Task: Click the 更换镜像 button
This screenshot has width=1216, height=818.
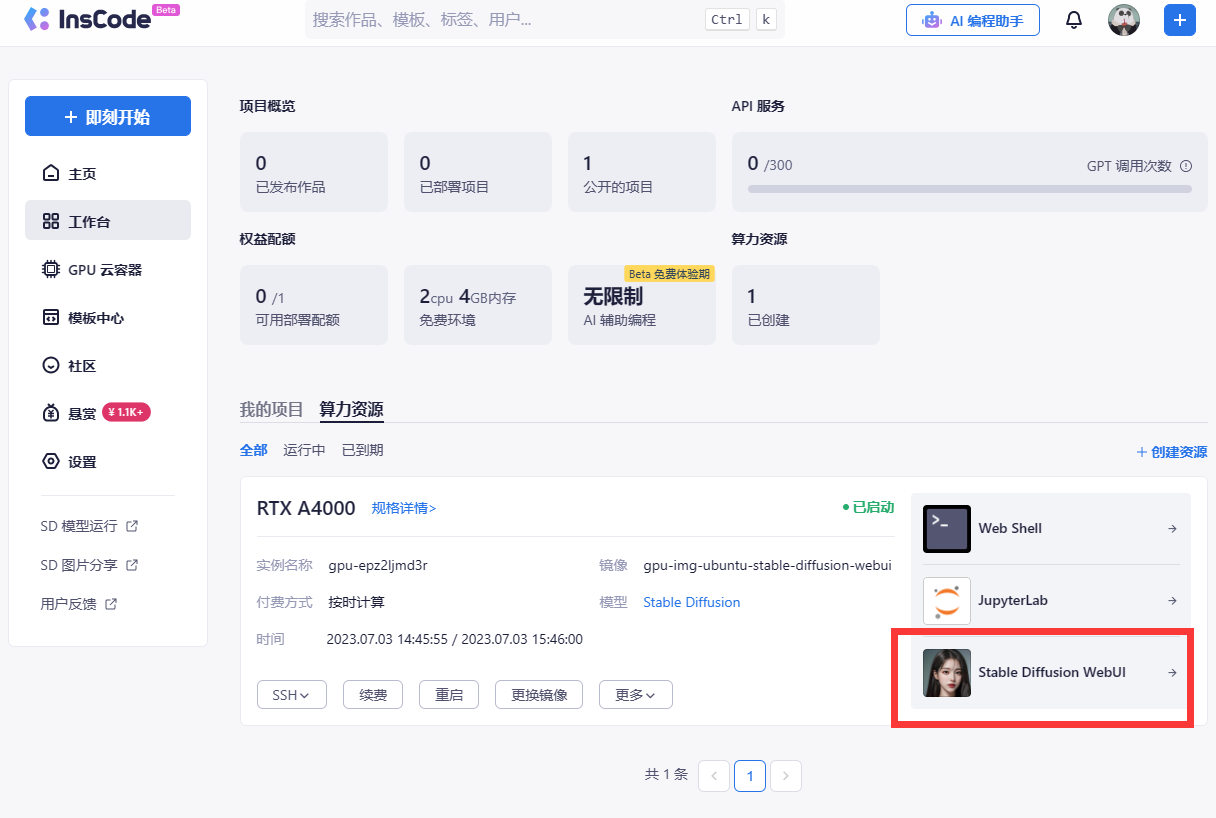Action: pyautogui.click(x=539, y=694)
